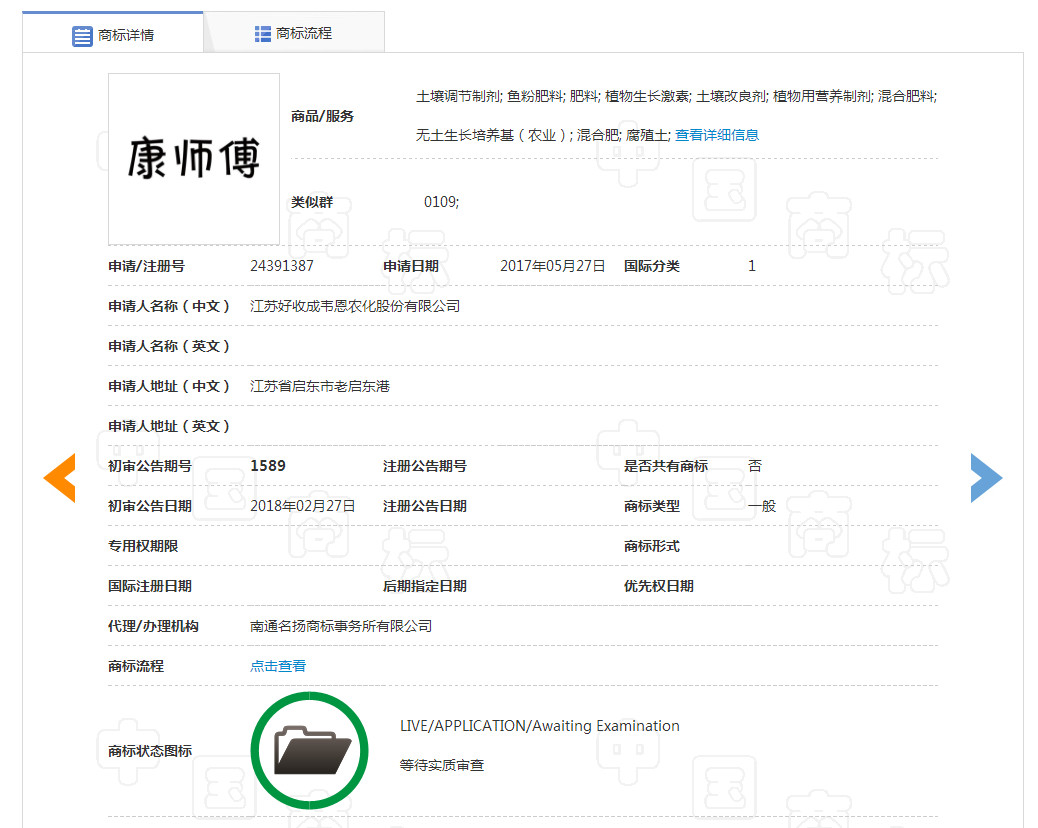Open the 查看详细信息 link

click(x=716, y=135)
